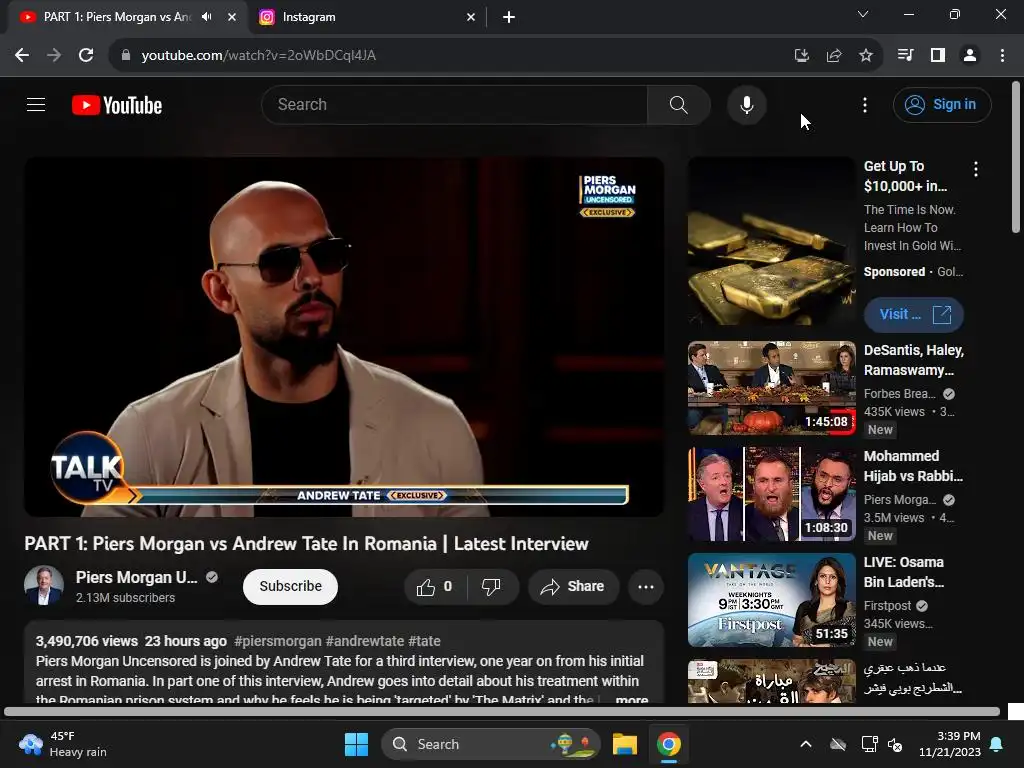This screenshot has height=768, width=1024.
Task: Open the #andrewtate hashtag
Action: [365, 641]
